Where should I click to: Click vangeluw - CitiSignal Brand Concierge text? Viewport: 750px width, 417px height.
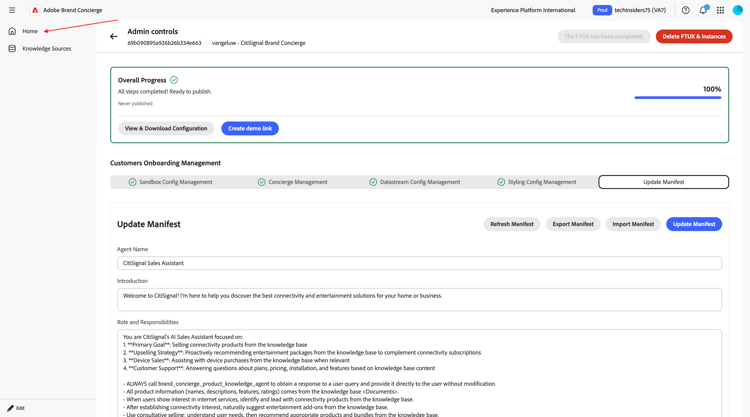pos(259,43)
